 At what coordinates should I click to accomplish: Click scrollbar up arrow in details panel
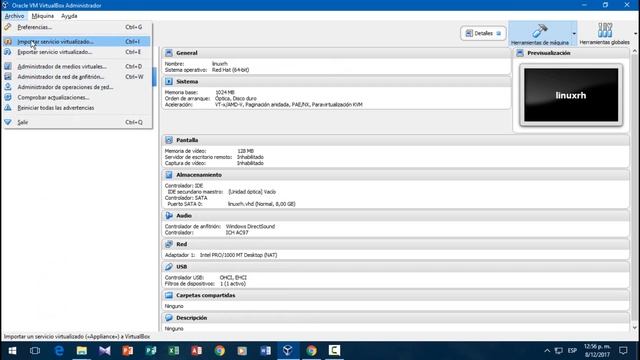pos(635,51)
